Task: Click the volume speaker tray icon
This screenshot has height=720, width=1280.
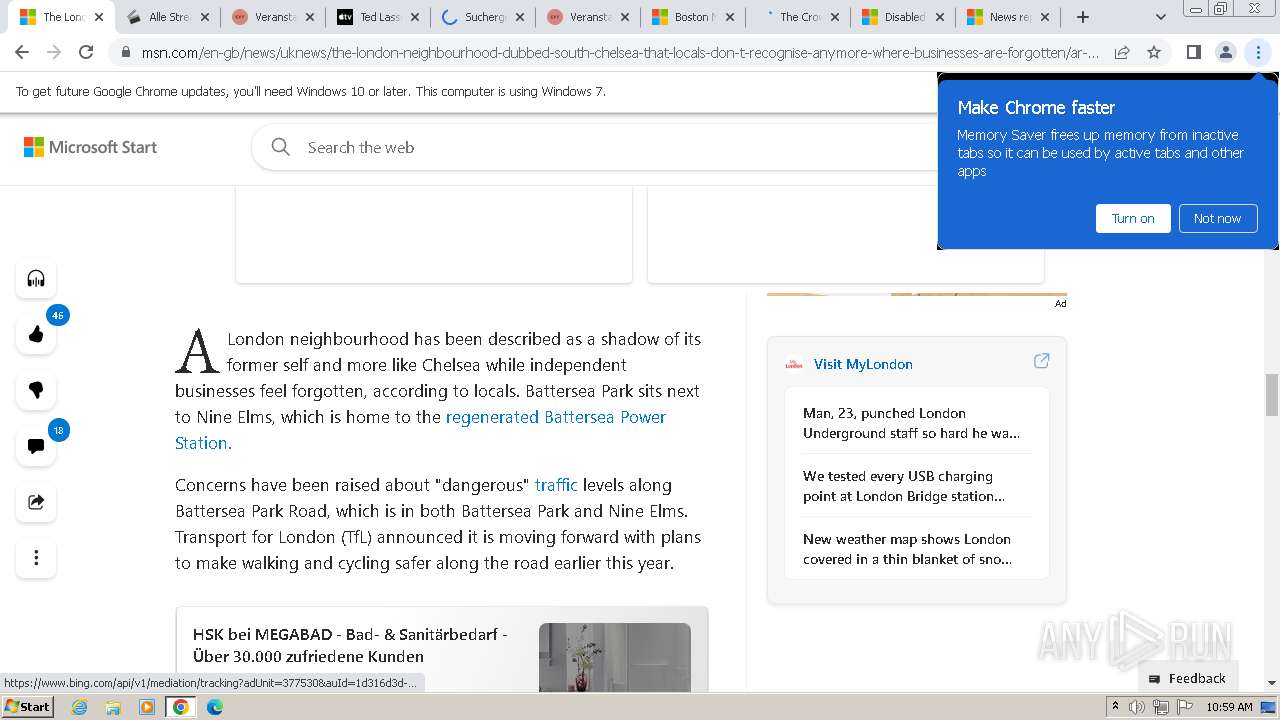Action: click(1137, 707)
